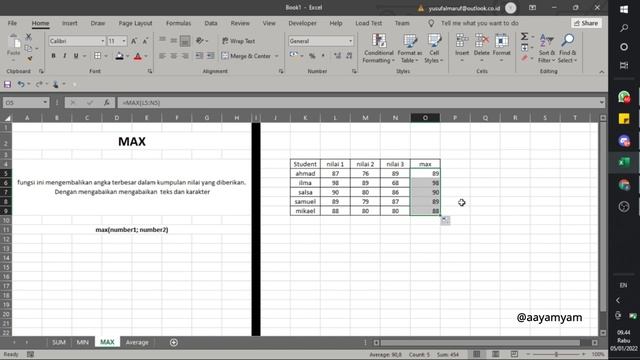Select the SUM sheet tab

[x=59, y=342]
